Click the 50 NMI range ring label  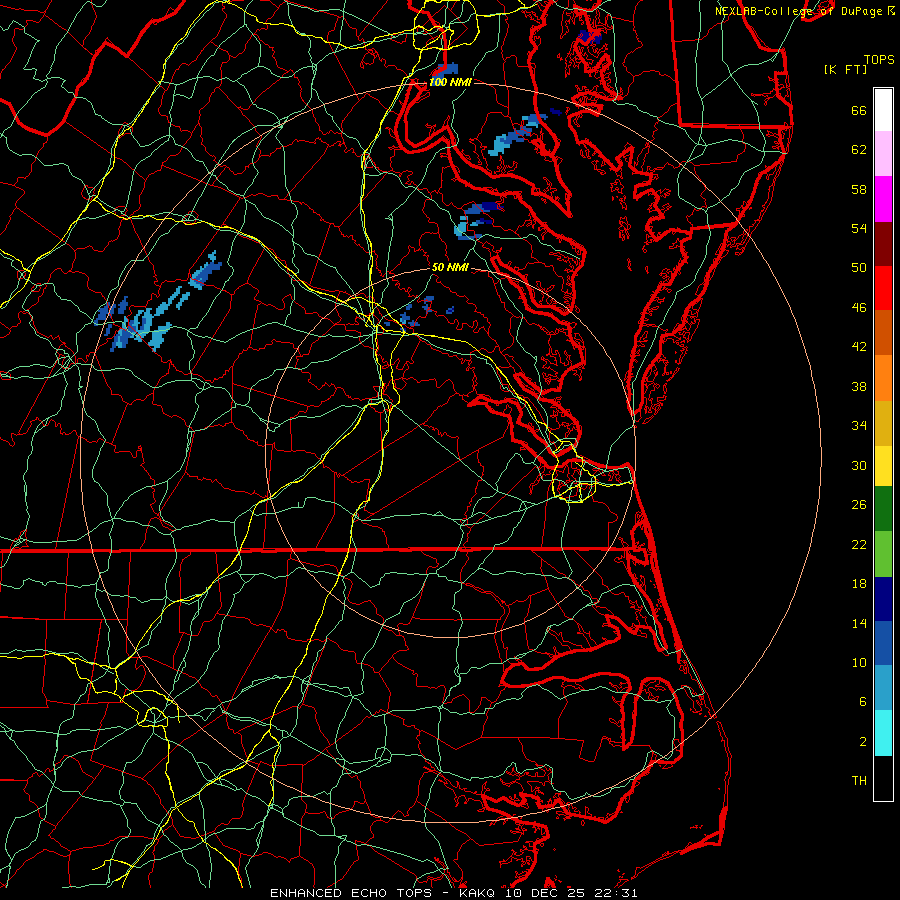coord(451,267)
